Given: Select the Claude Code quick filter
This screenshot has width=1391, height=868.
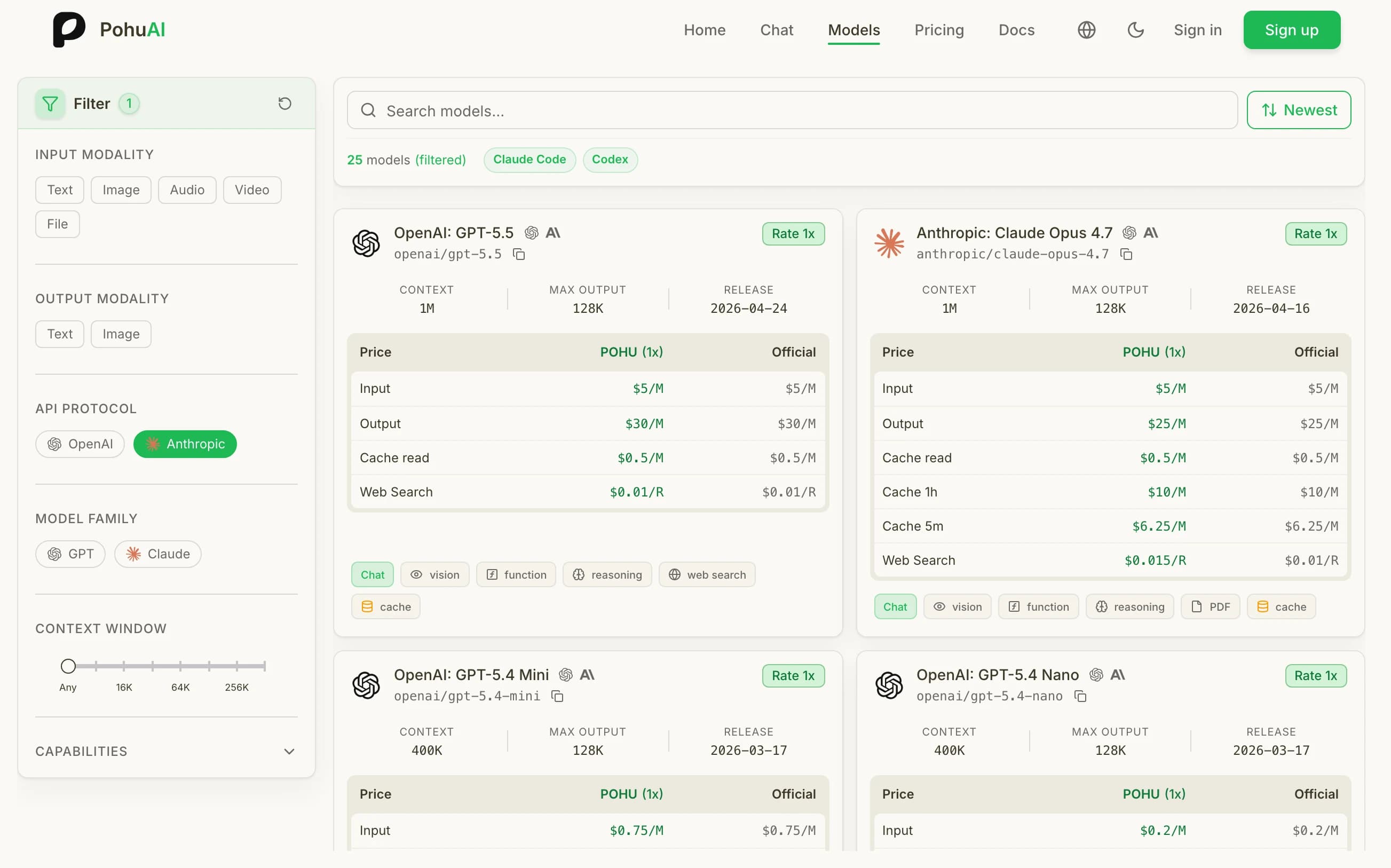Looking at the screenshot, I should (529, 160).
